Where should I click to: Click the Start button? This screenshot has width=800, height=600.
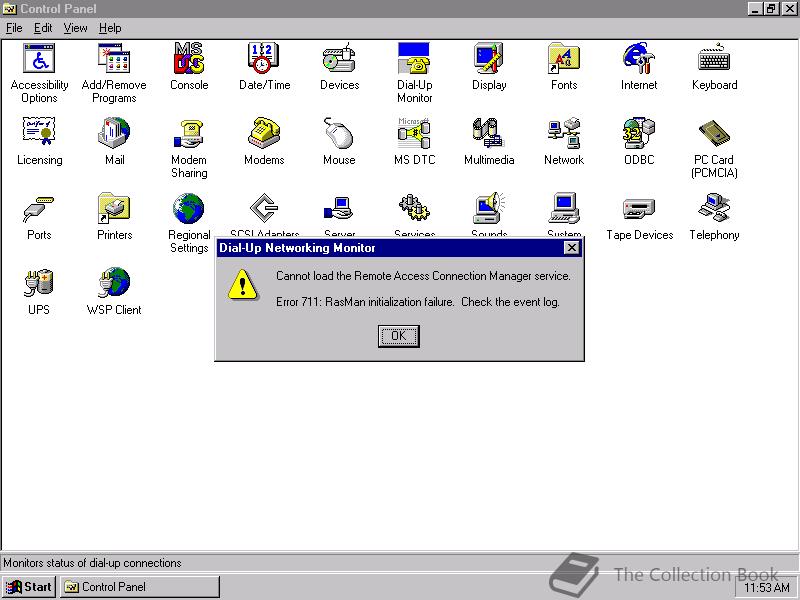[29, 587]
